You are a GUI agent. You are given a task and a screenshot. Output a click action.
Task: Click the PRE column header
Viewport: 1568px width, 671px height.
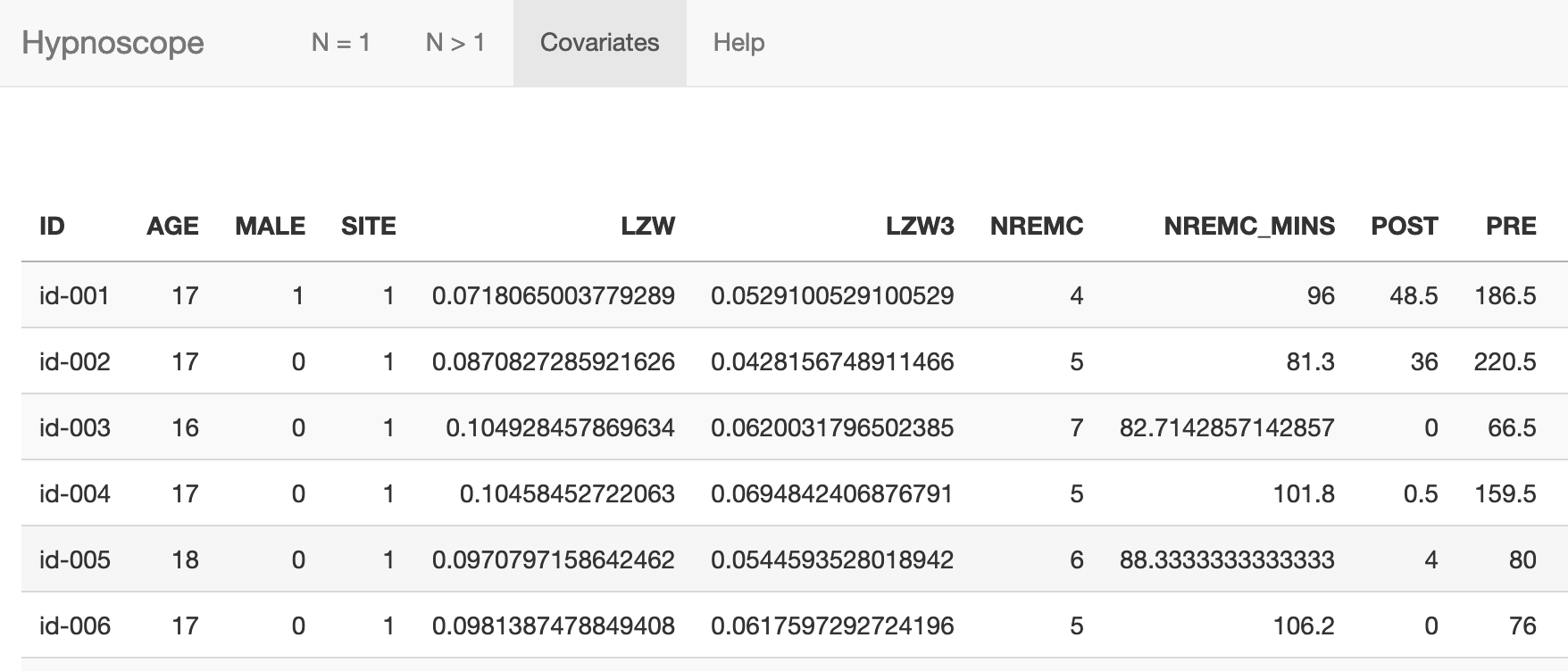point(1511,227)
